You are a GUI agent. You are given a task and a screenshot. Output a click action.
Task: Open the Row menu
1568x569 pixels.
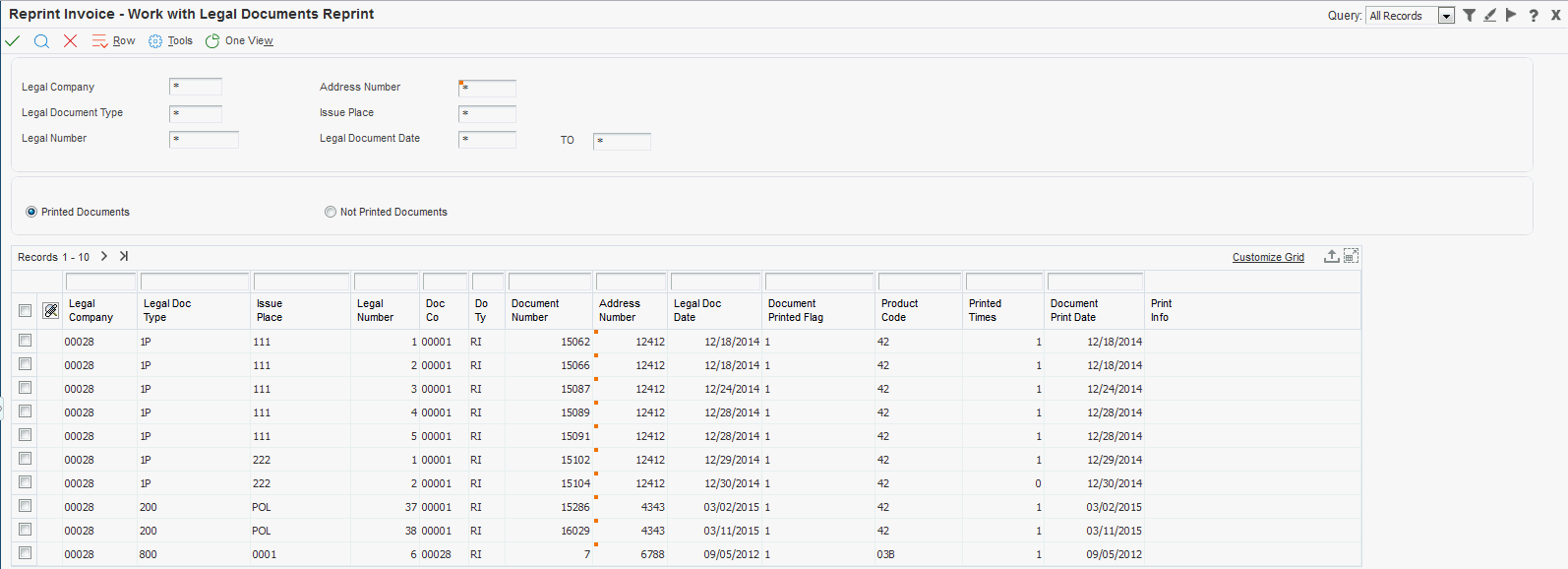[114, 41]
